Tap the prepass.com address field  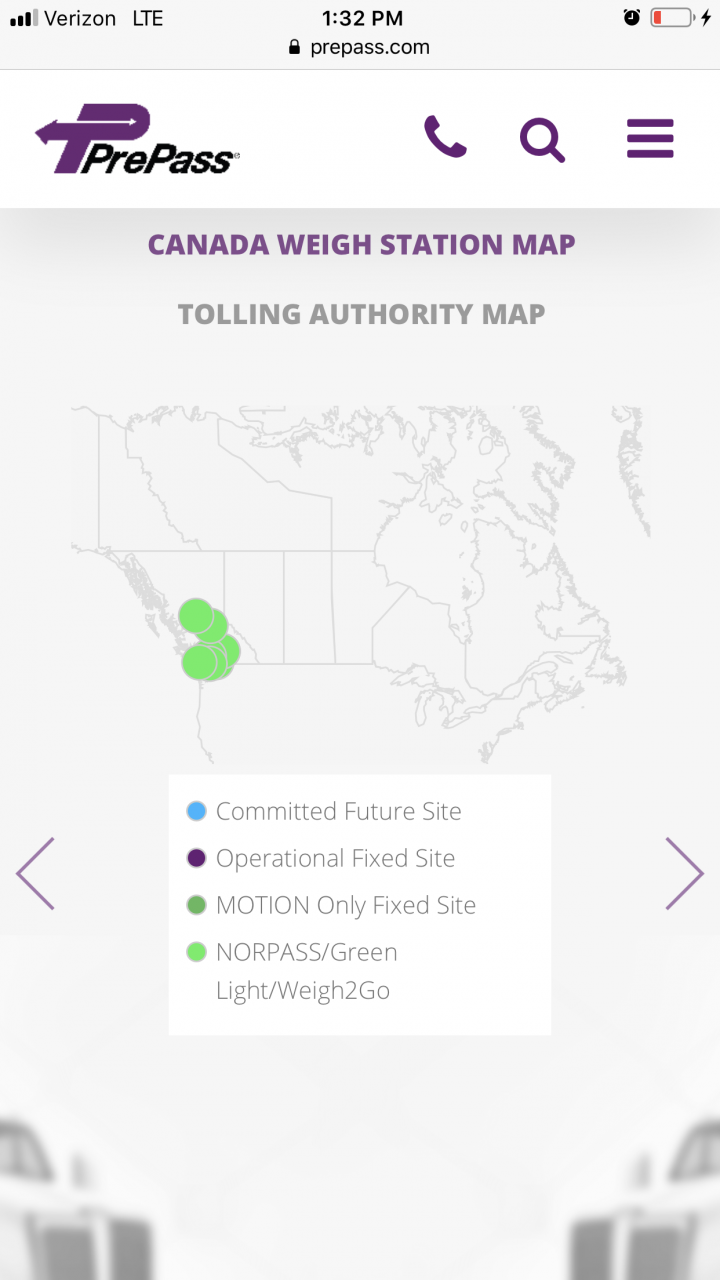click(x=360, y=47)
